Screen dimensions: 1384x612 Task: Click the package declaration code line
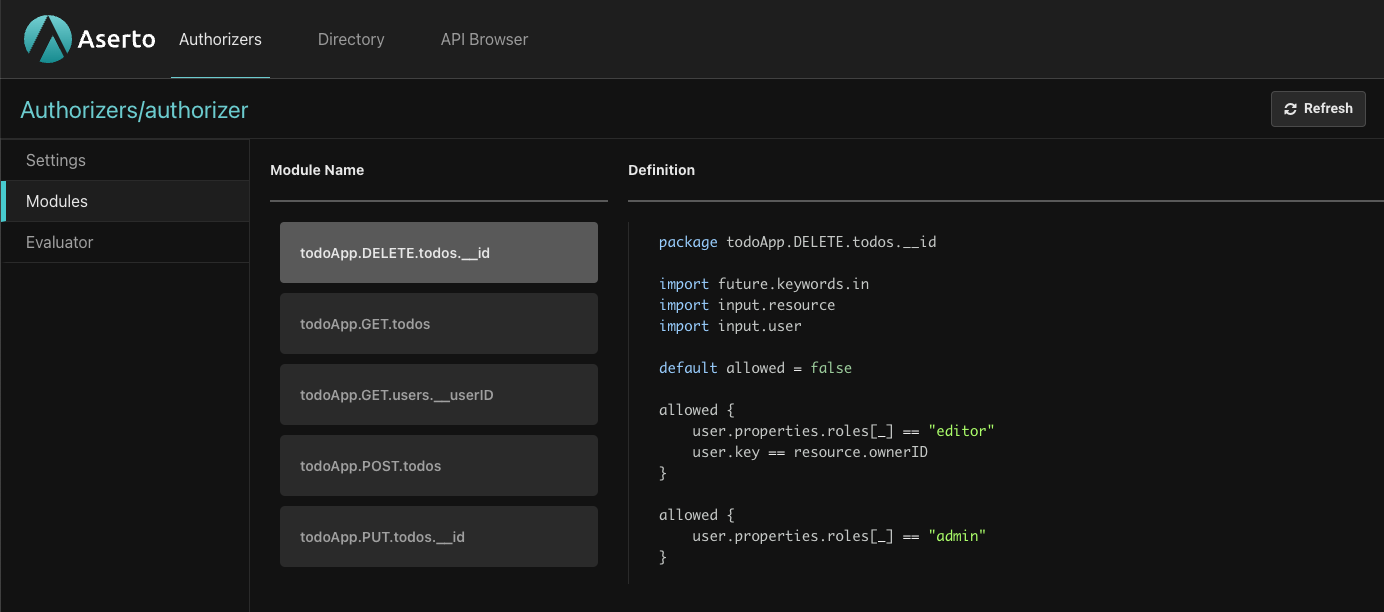pos(797,242)
